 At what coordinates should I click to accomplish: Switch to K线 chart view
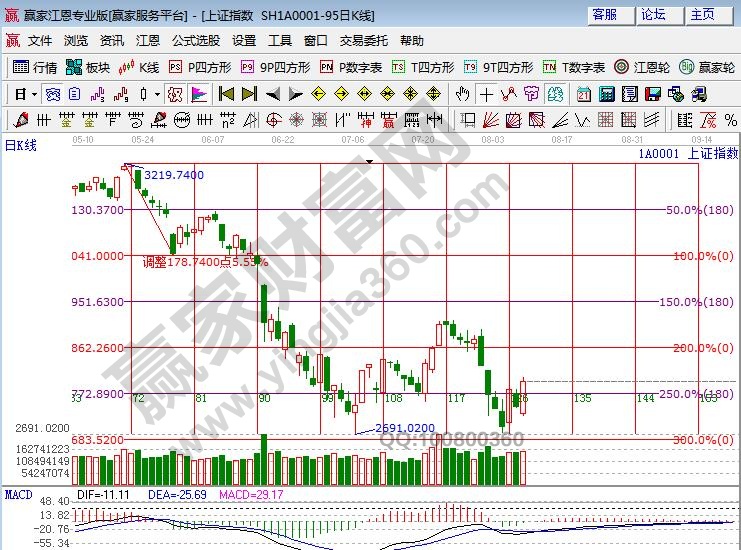[139, 67]
